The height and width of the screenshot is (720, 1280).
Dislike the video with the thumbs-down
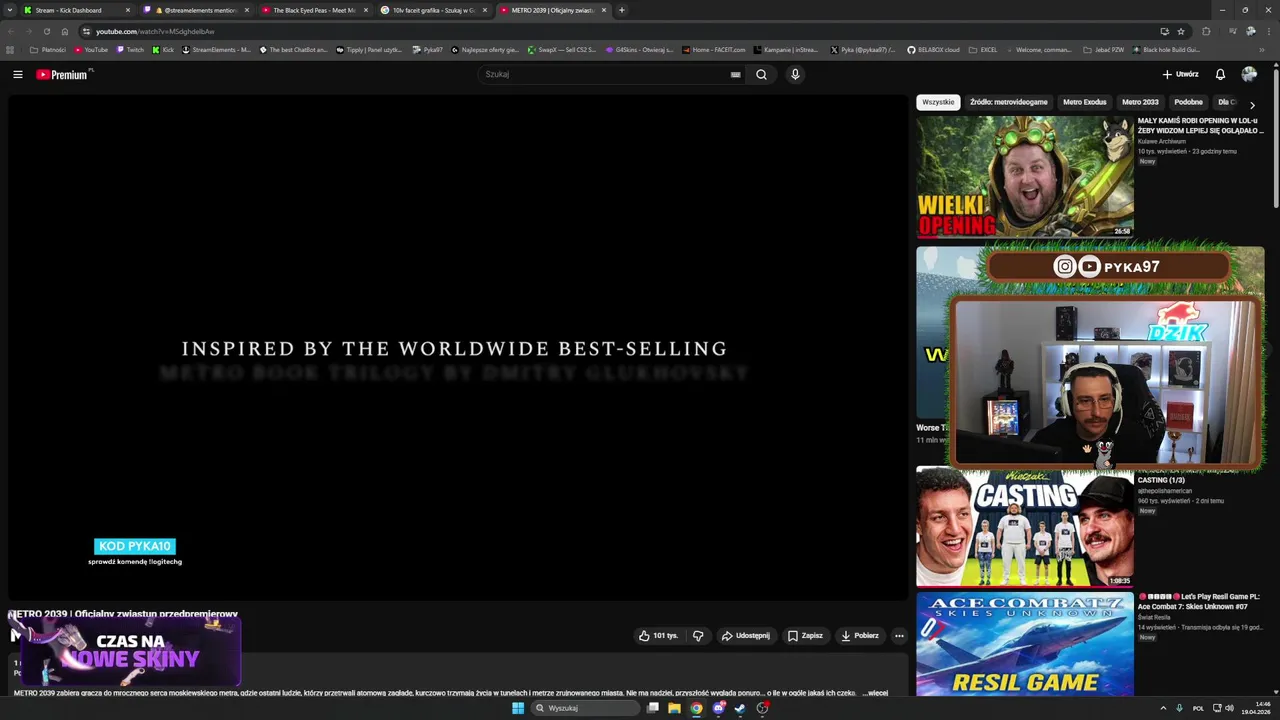(698, 635)
